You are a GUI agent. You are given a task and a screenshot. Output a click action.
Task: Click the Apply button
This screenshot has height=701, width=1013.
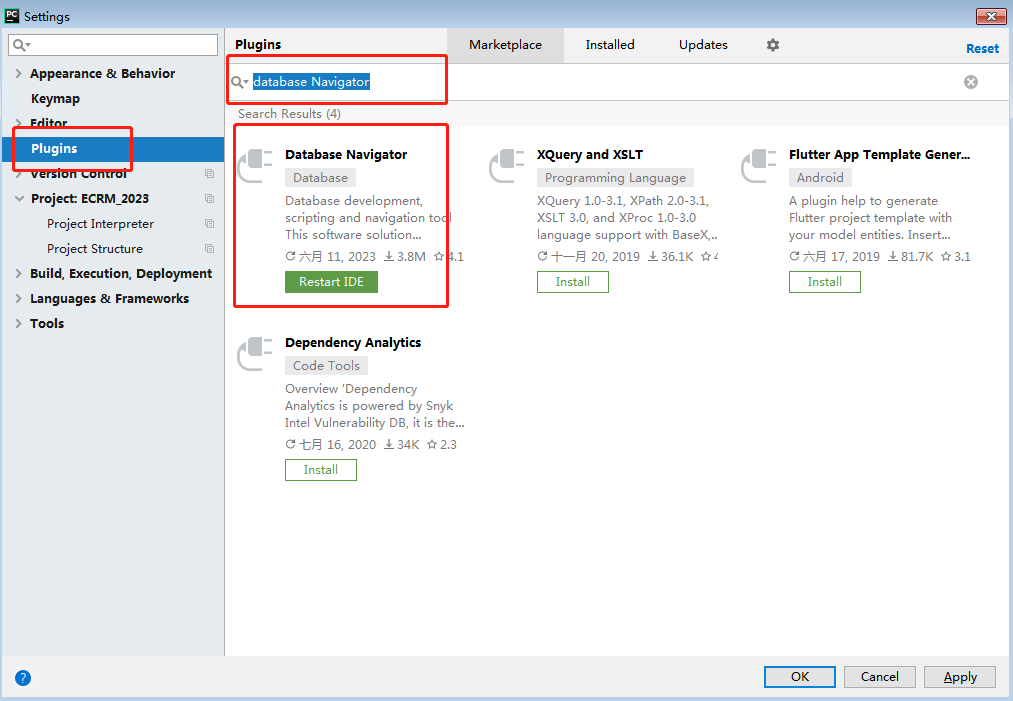959,676
